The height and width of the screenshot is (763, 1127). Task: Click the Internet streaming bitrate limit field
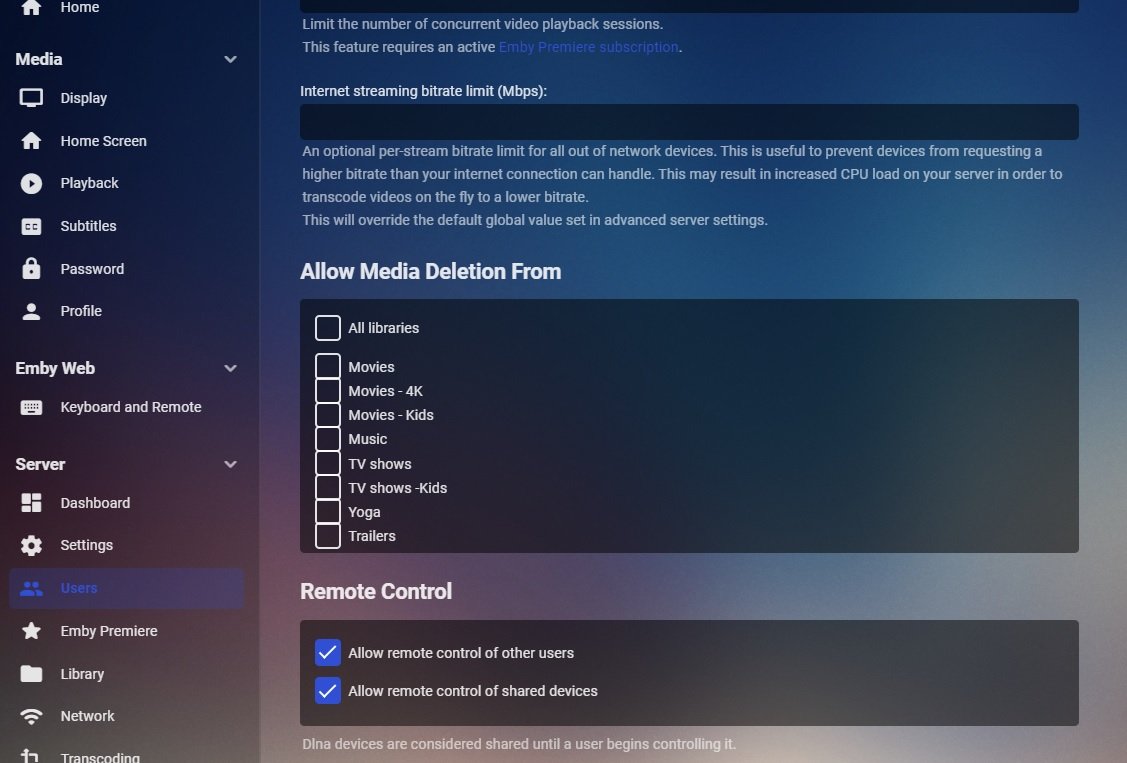pyautogui.click(x=689, y=122)
